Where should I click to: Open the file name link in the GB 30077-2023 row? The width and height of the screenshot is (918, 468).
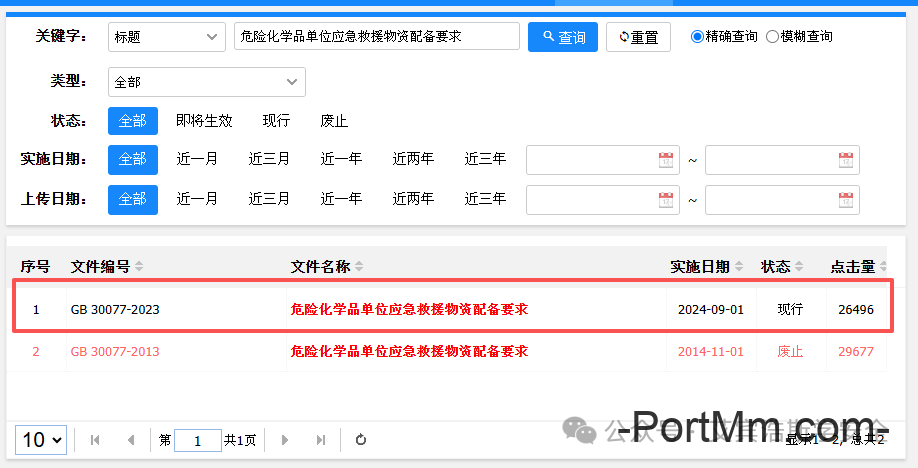click(409, 309)
